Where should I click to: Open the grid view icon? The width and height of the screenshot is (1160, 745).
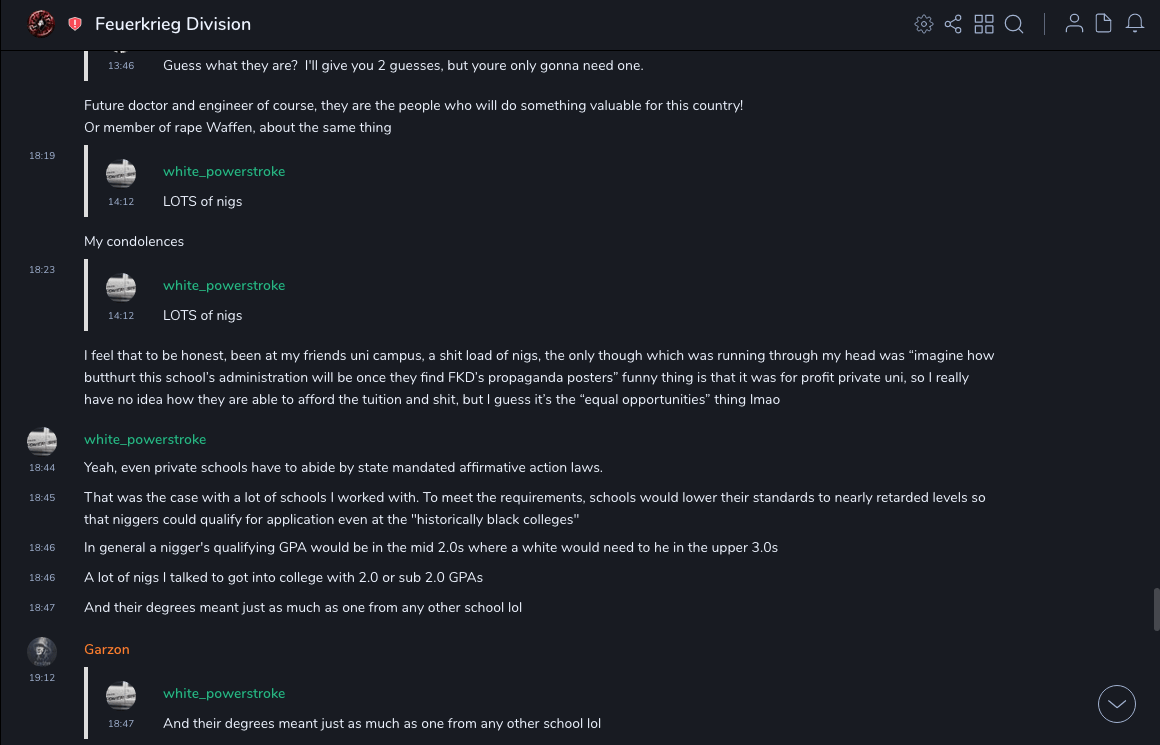pos(984,24)
